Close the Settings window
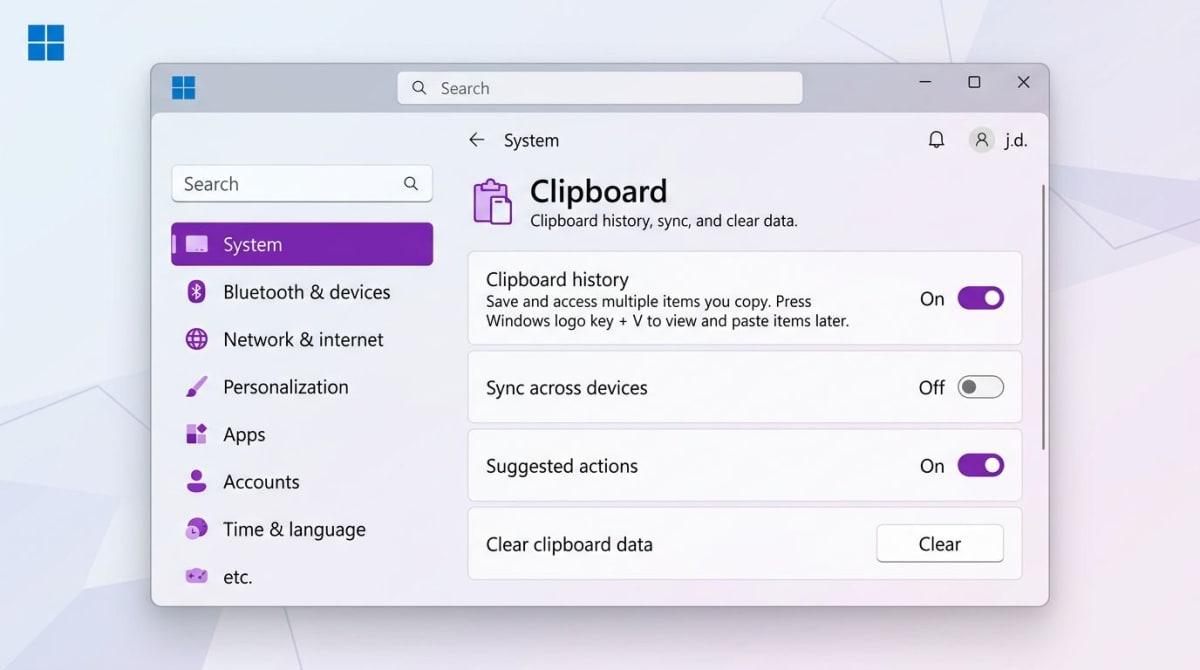Image resolution: width=1200 pixels, height=670 pixels. pyautogui.click(x=1023, y=82)
